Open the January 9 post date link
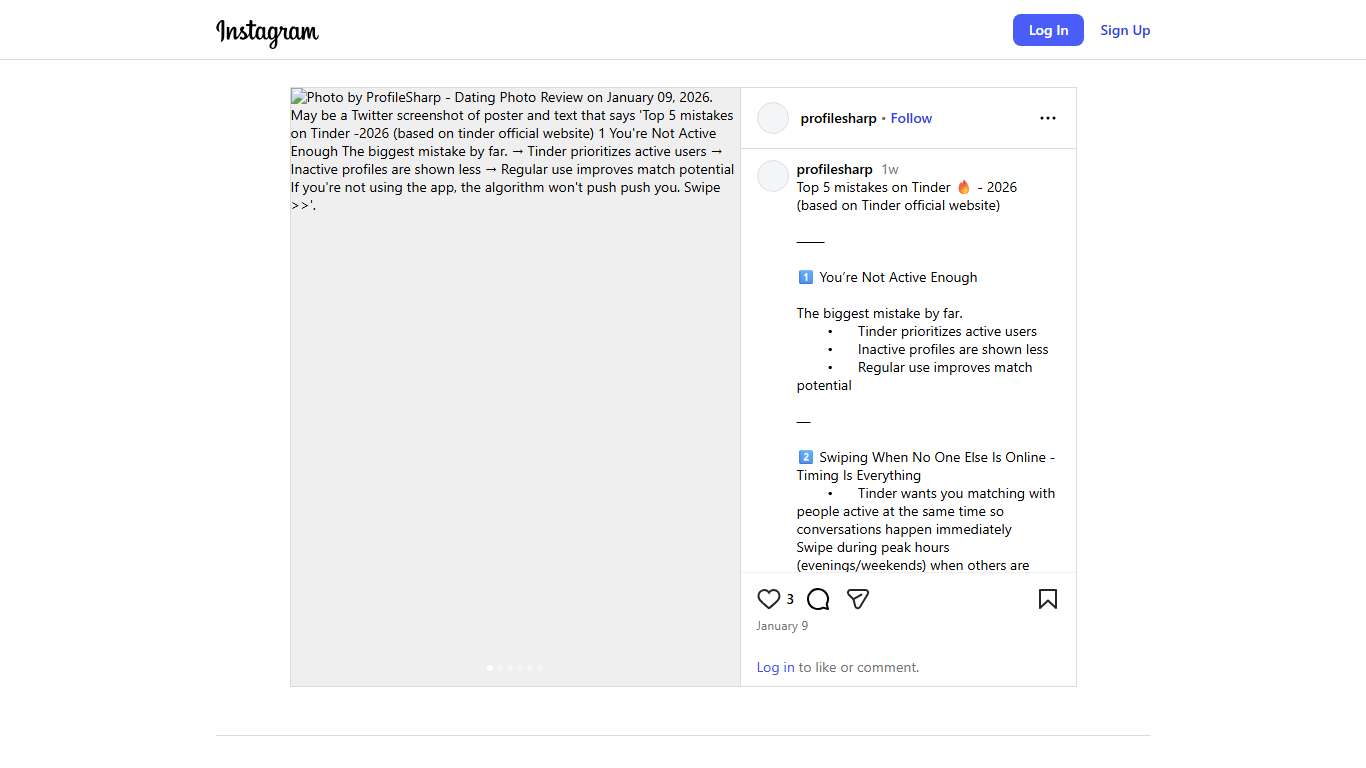1366x768 pixels. pos(782,626)
